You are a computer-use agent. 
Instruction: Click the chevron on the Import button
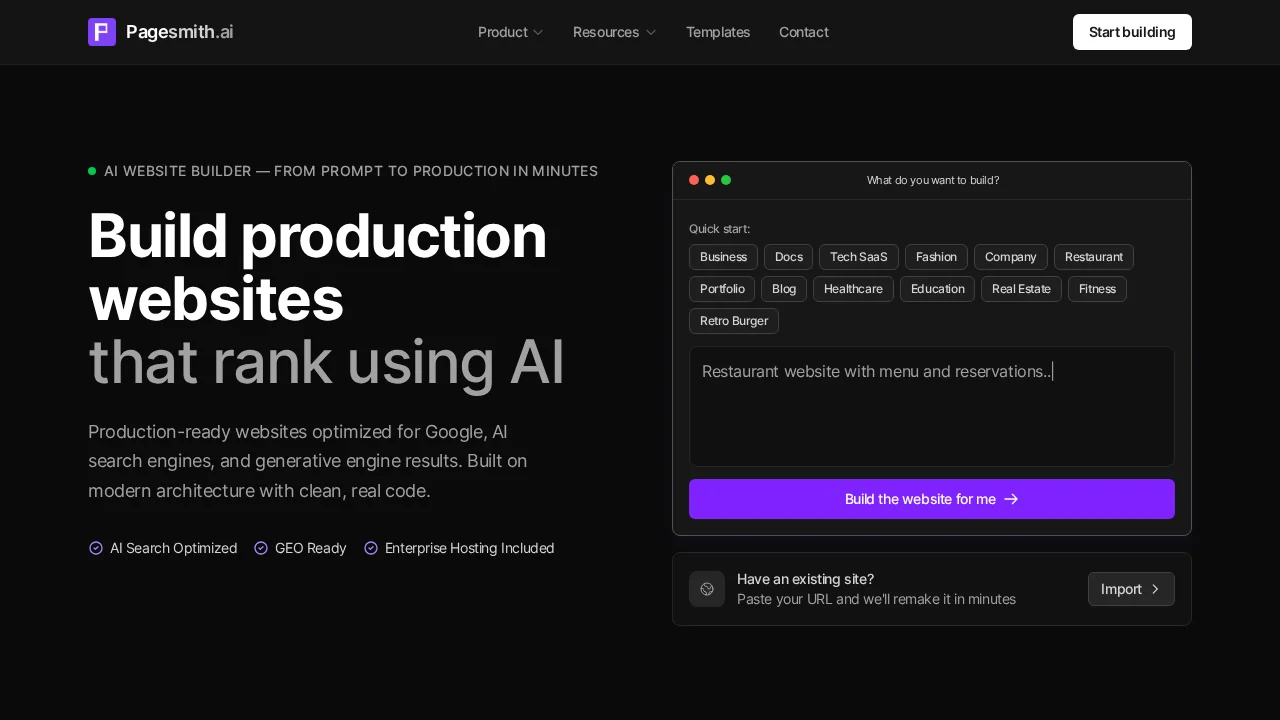[x=1155, y=589]
